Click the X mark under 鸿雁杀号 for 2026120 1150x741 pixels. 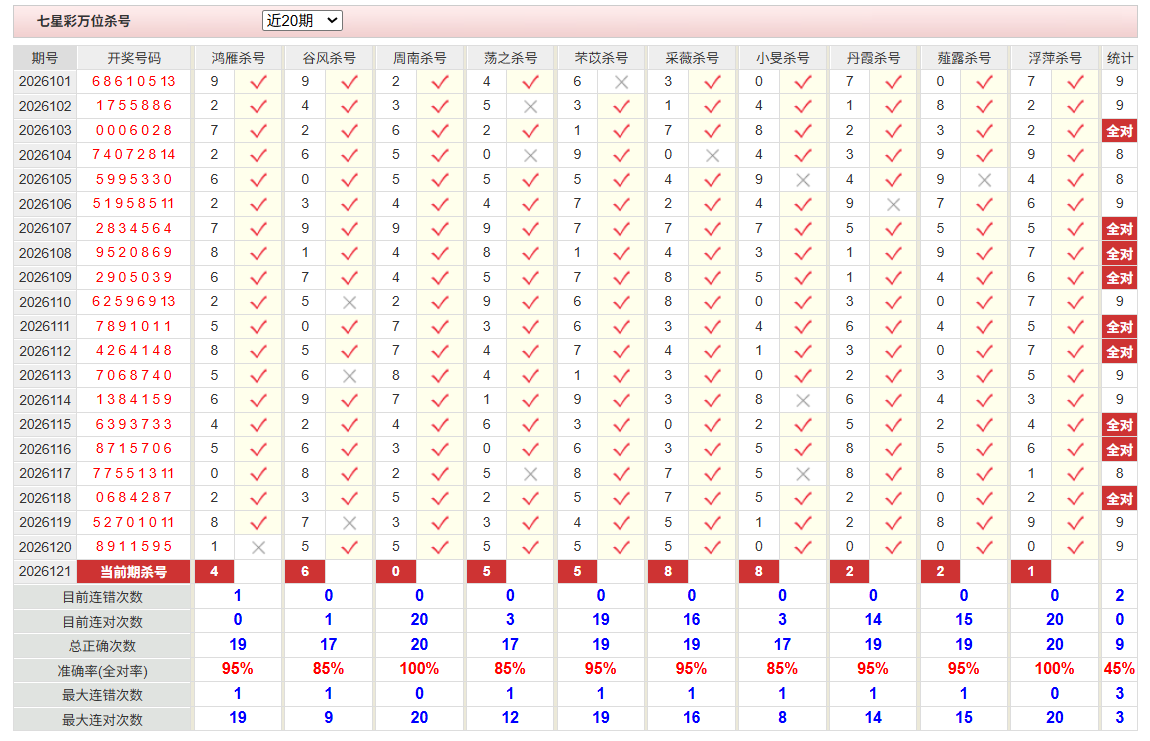(x=258, y=547)
